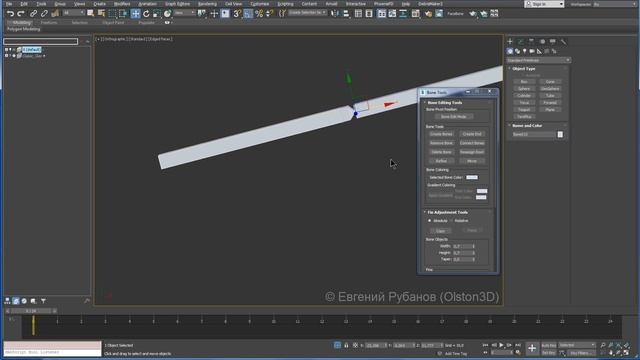This screenshot has height=360, width=640.
Task: Click the Connect Bones button
Action: 472,143
